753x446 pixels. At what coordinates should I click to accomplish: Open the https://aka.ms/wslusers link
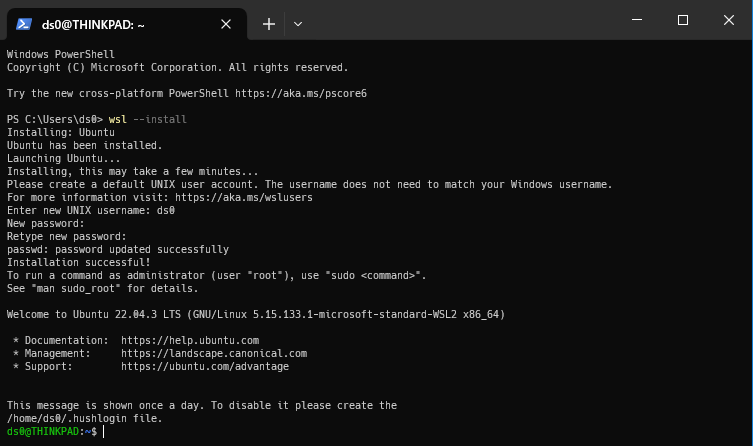coord(243,197)
